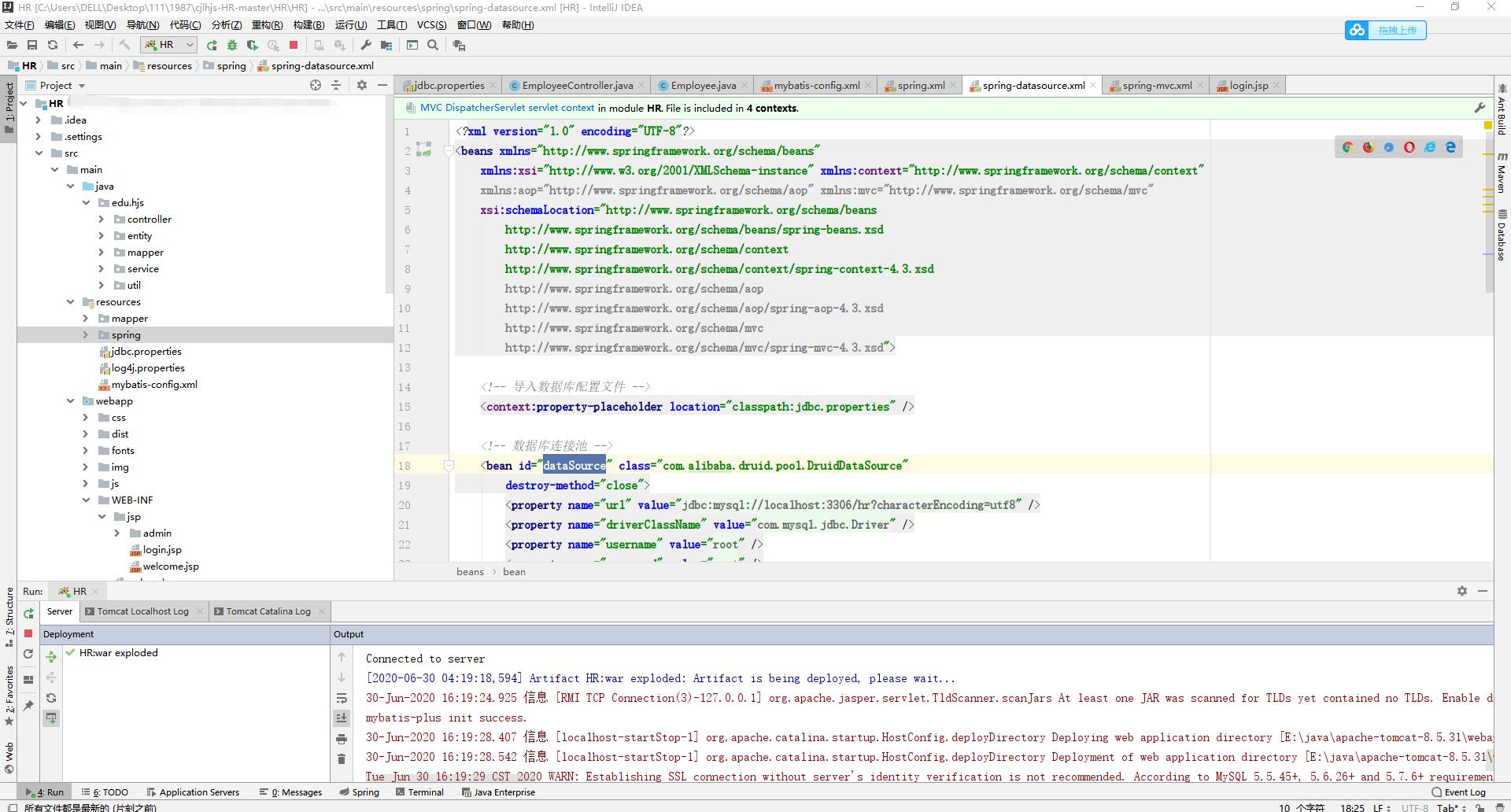
Task: Toggle the pin tab icon in Run panel
Action: pos(28,705)
